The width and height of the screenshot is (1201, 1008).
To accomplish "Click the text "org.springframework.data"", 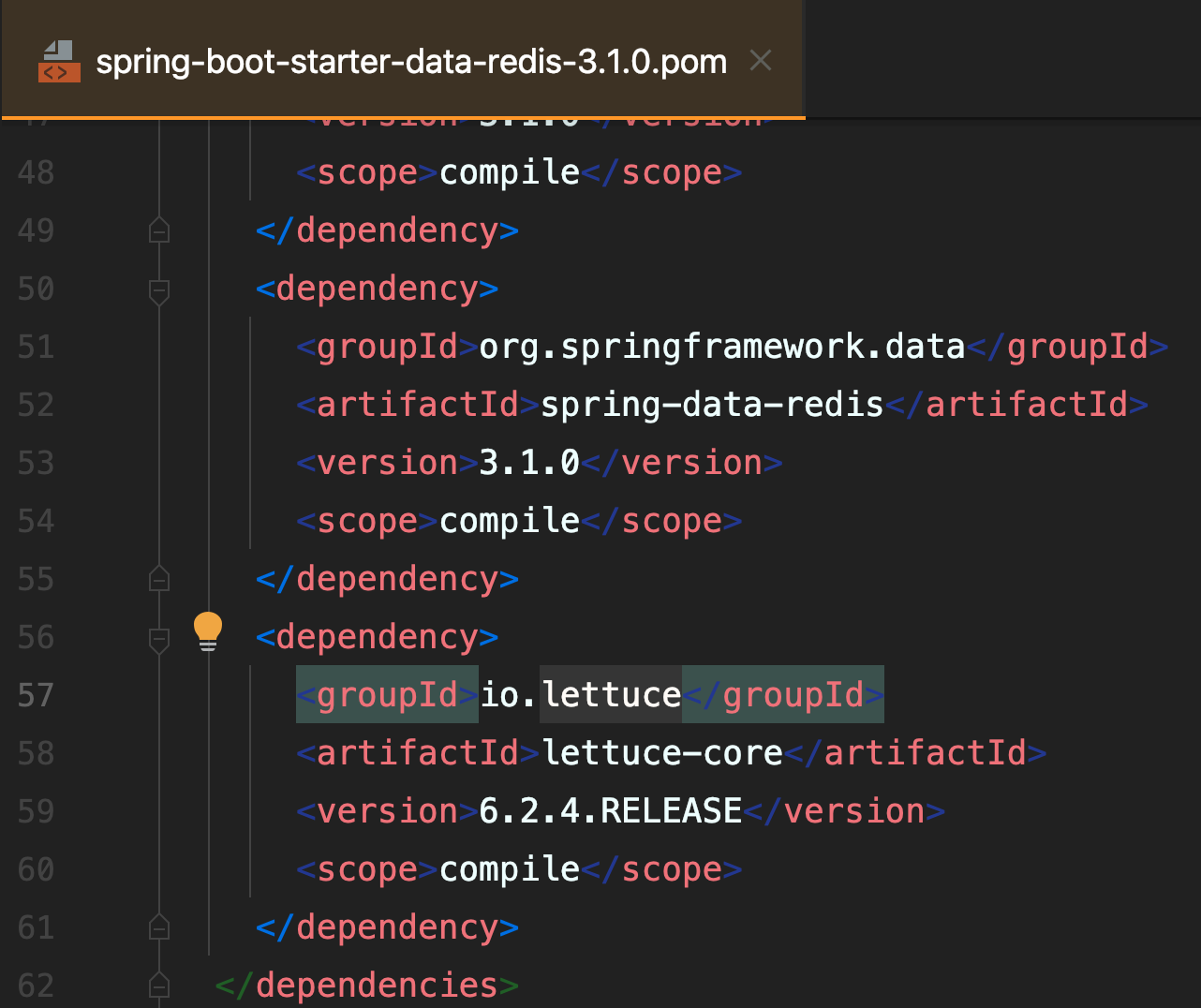I will 722,347.
